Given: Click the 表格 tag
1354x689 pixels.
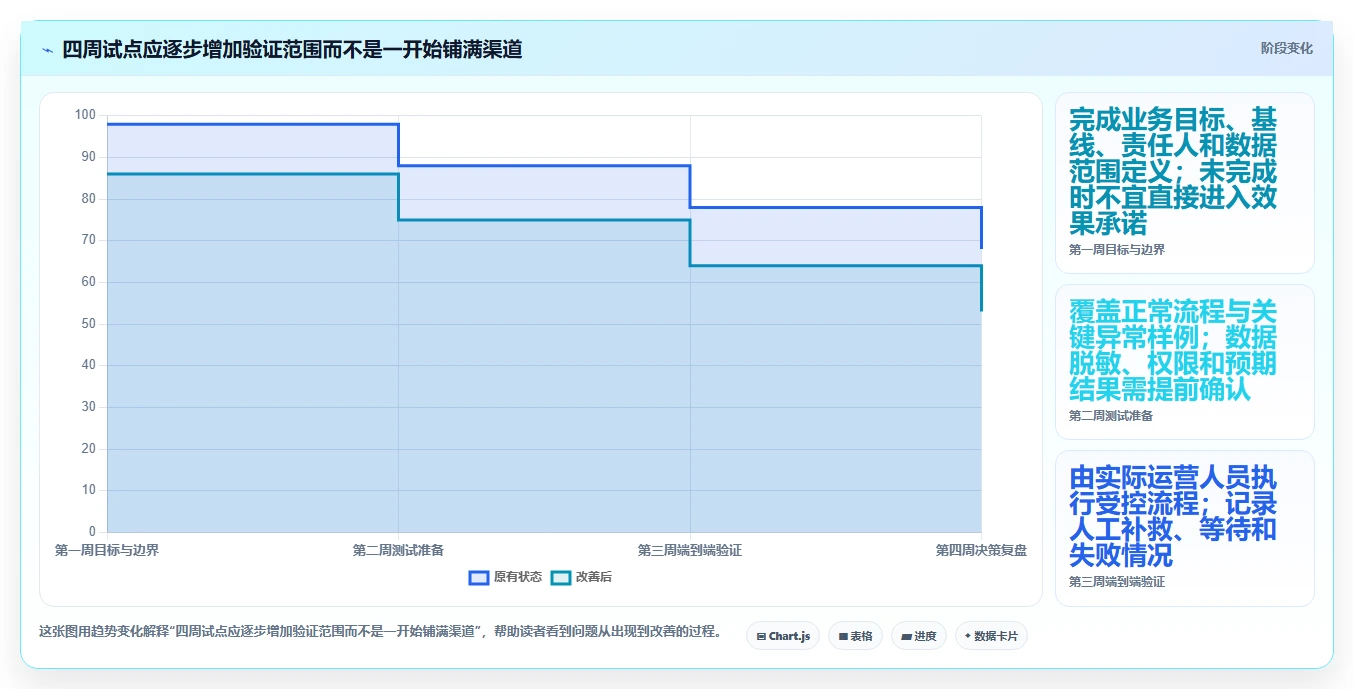Looking at the screenshot, I should click(x=855, y=636).
